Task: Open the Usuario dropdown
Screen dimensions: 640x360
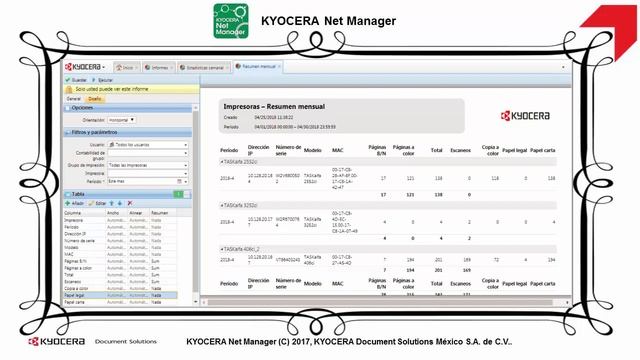Action: point(186,145)
